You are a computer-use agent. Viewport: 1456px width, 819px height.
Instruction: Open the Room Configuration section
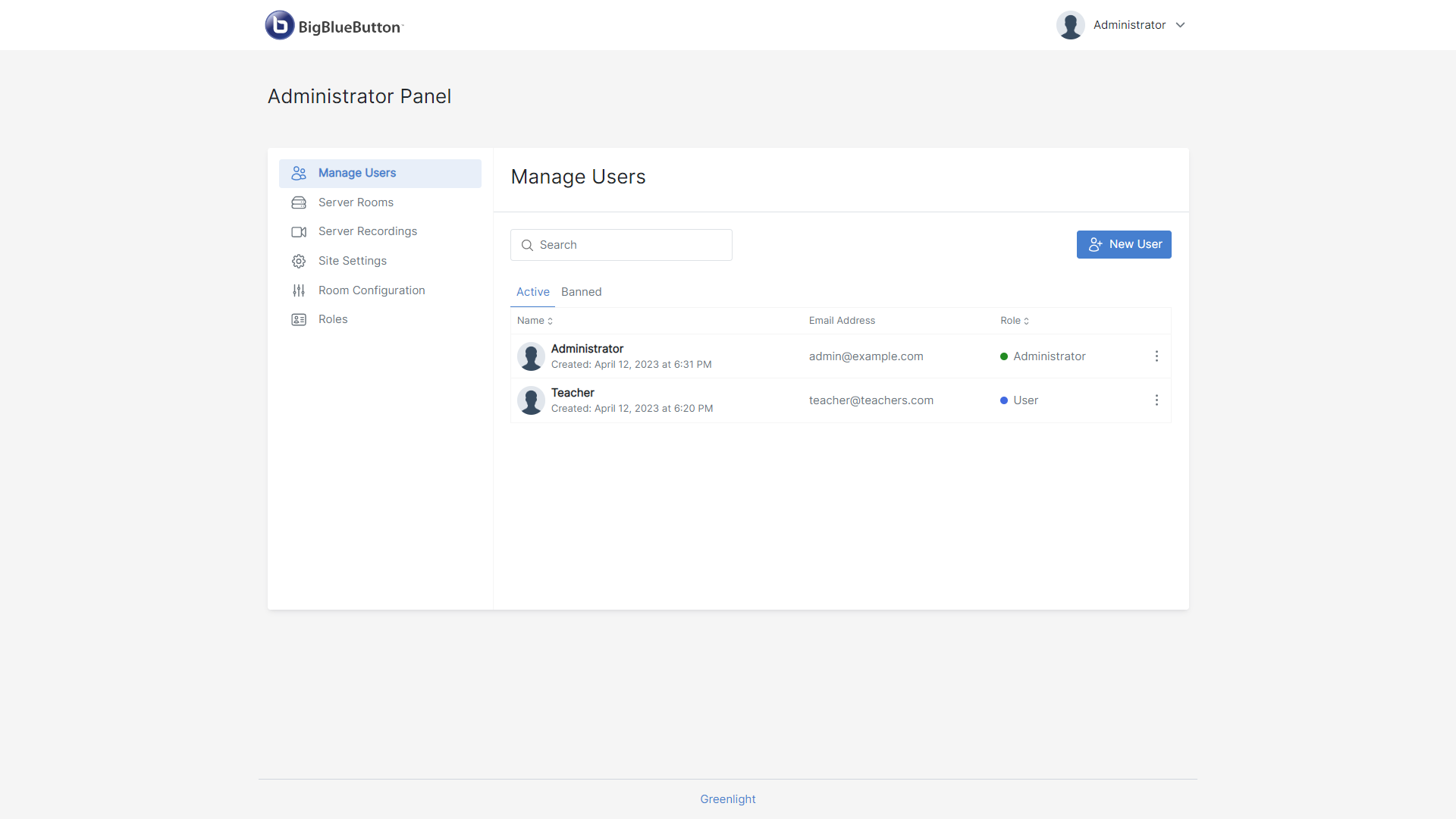point(380,290)
